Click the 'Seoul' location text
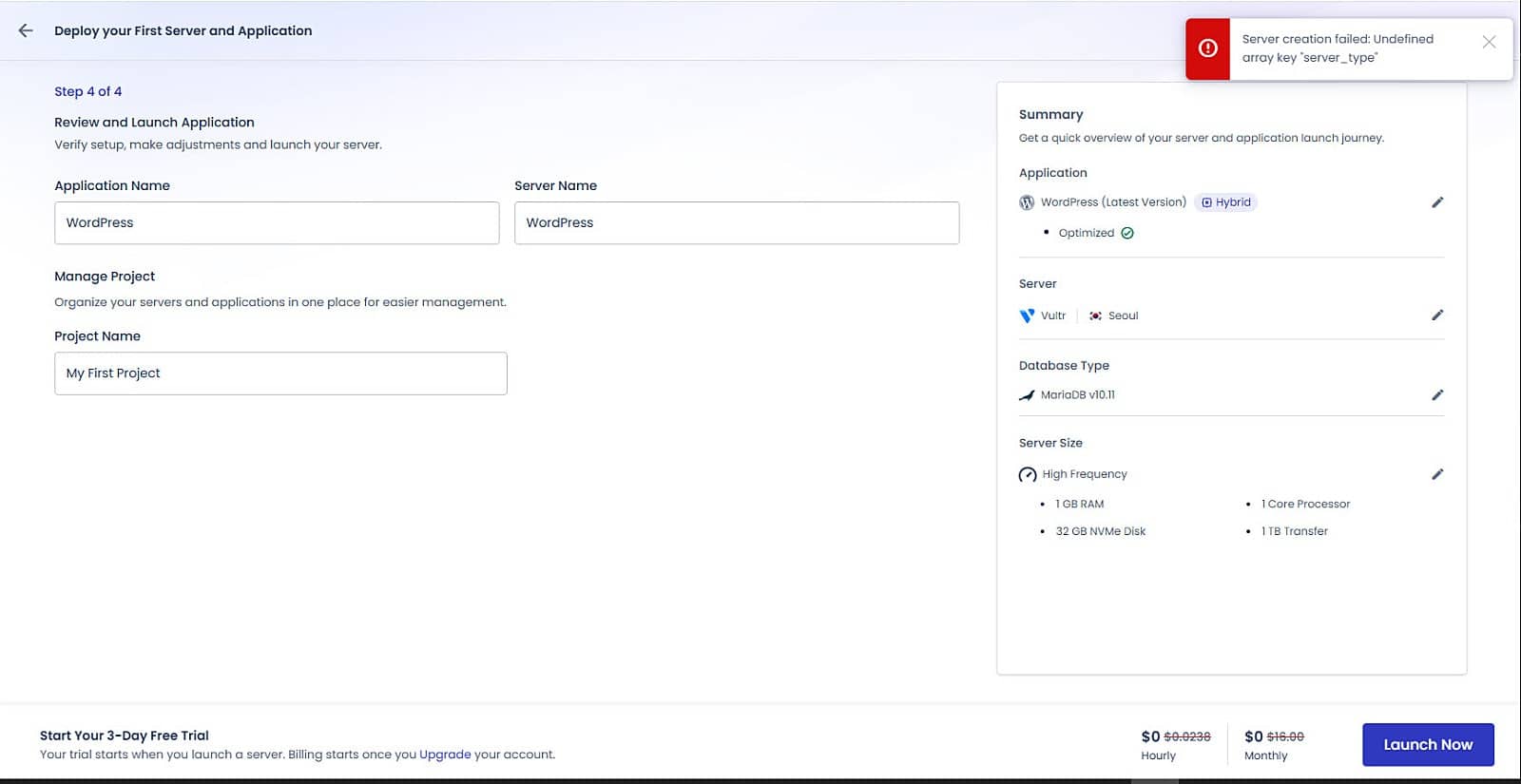This screenshot has height=784, width=1521. click(1123, 316)
